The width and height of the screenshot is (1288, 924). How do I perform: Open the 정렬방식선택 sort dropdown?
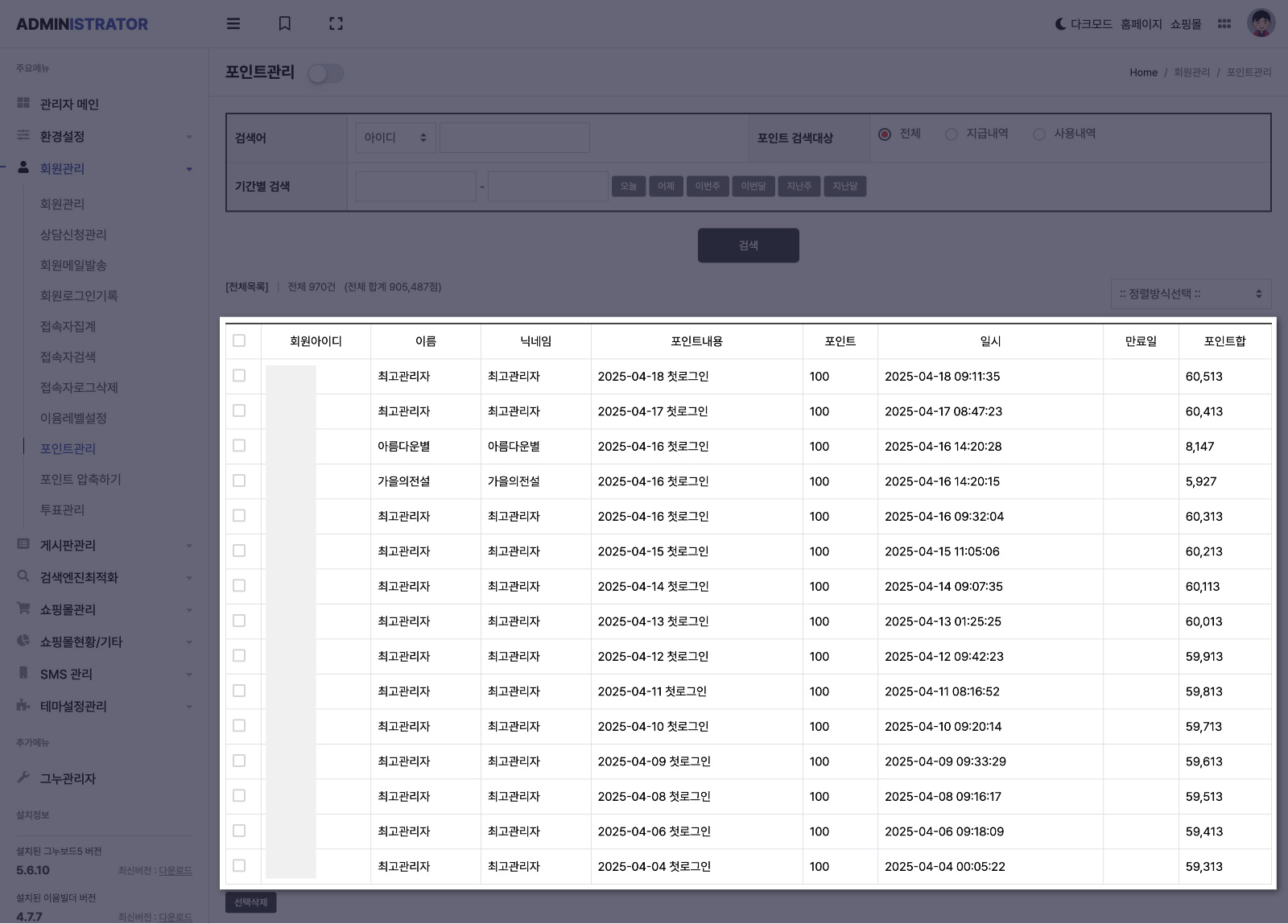(x=1191, y=294)
